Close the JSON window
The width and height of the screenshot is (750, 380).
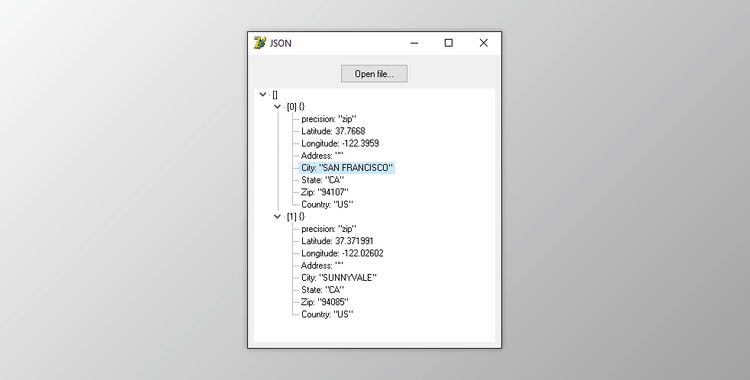[484, 43]
